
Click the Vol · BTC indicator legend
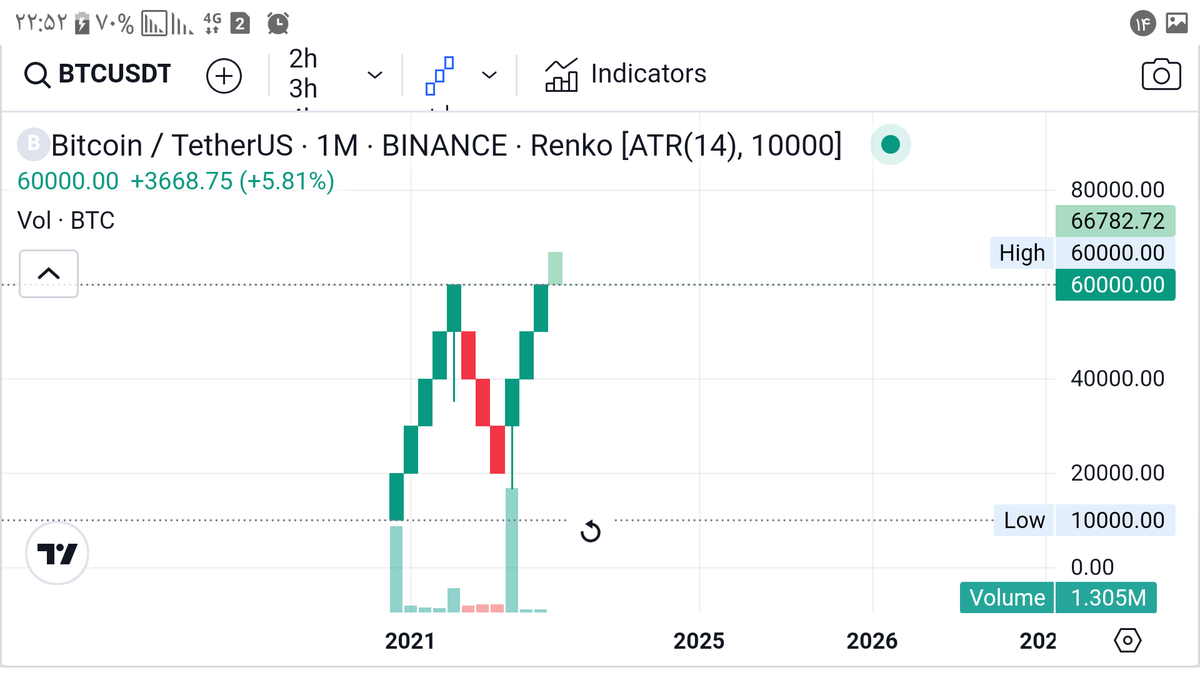click(x=66, y=220)
